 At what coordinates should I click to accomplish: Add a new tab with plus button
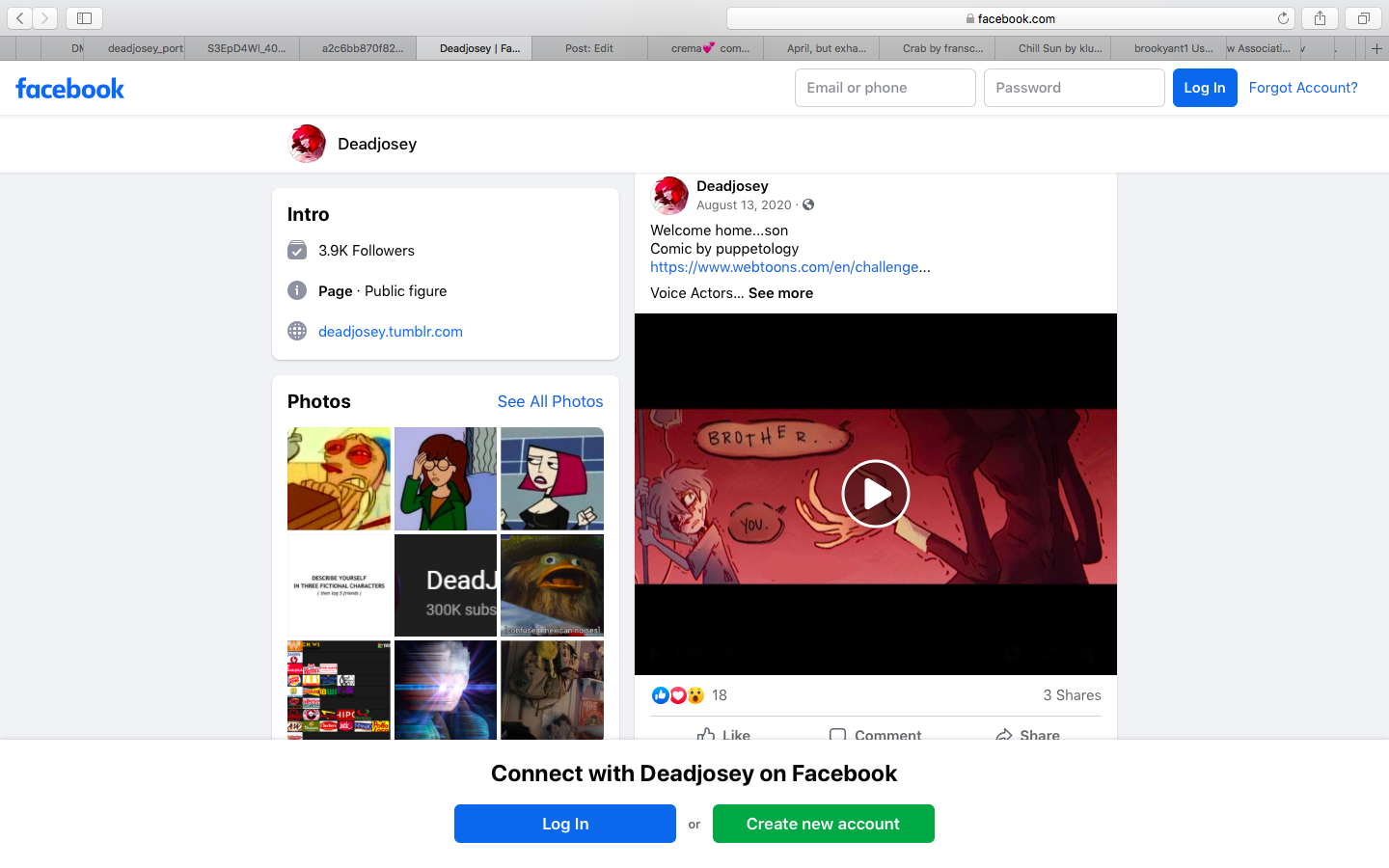point(1376,48)
